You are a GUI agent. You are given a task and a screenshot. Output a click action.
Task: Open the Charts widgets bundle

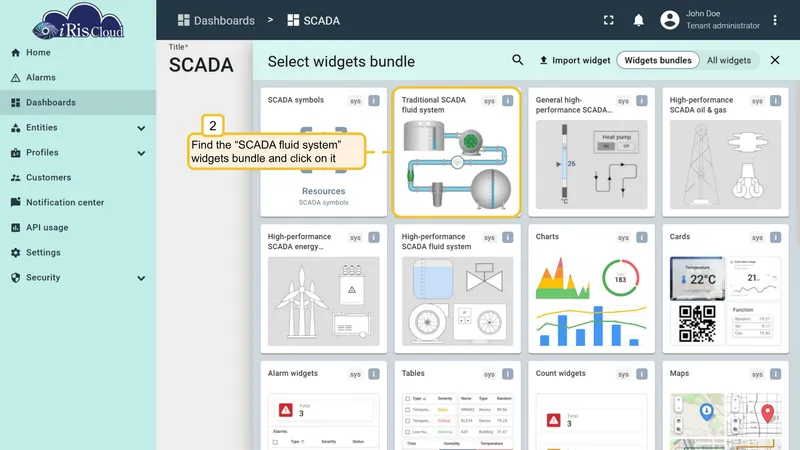591,289
